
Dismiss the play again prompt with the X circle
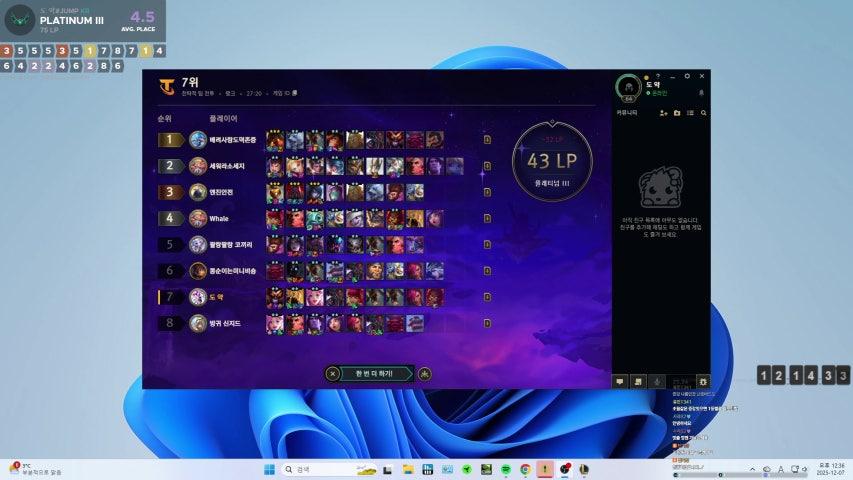pyautogui.click(x=333, y=374)
